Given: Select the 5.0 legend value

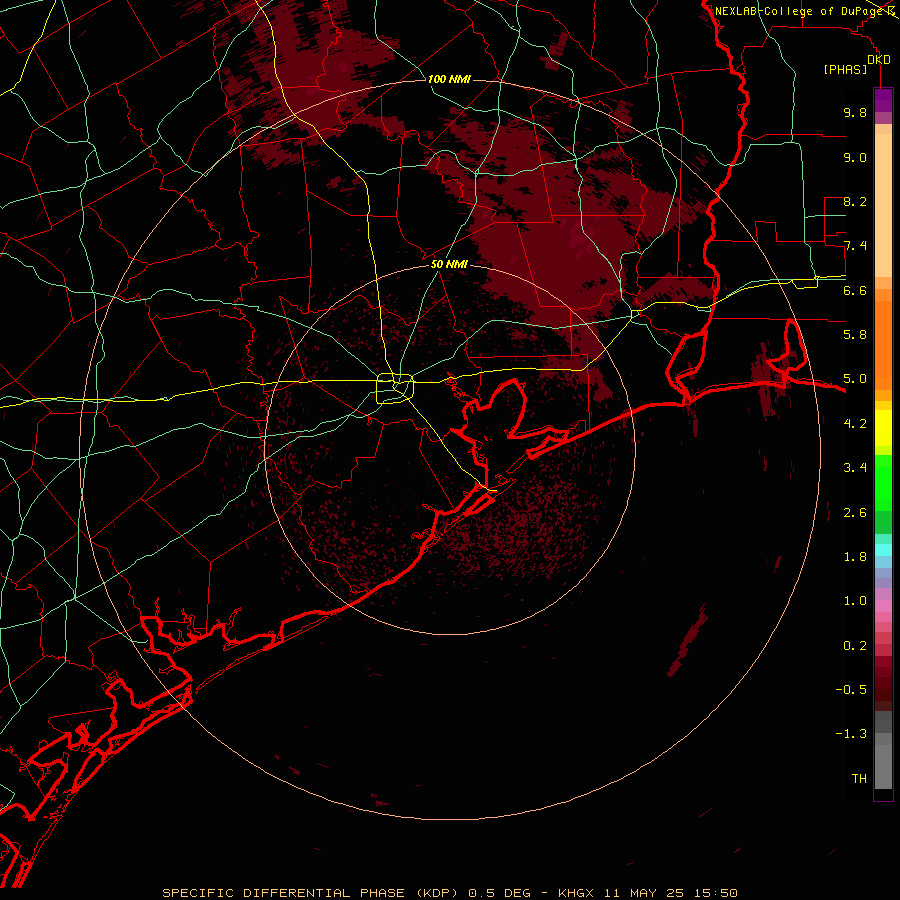Looking at the screenshot, I should coord(855,379).
